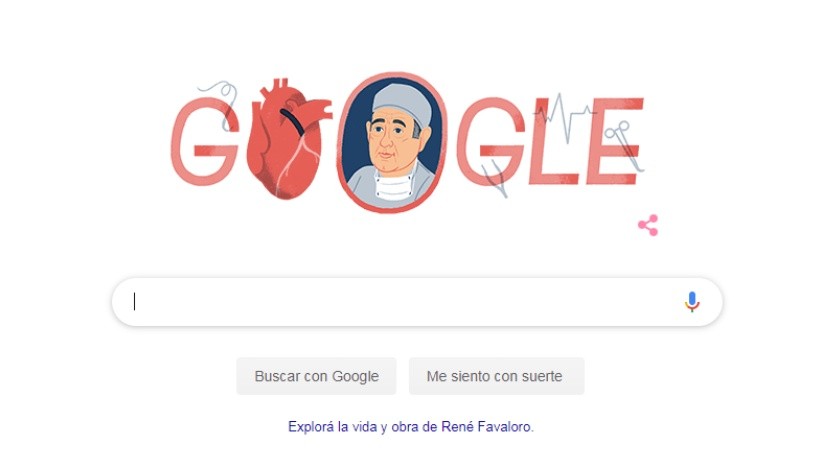Screen dimensions: 820x462
Task: Click the first letter G of the doodle
Action: (205, 141)
